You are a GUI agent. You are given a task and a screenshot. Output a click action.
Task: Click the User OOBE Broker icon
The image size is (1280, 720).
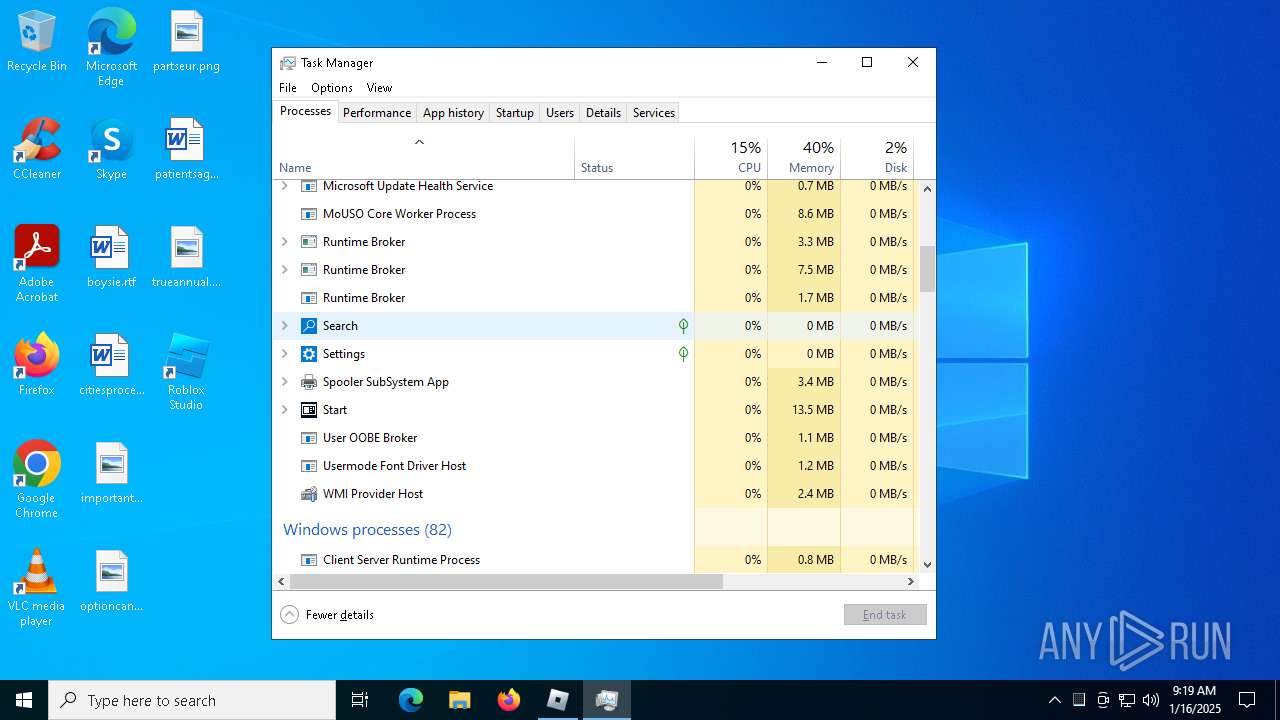[309, 438]
